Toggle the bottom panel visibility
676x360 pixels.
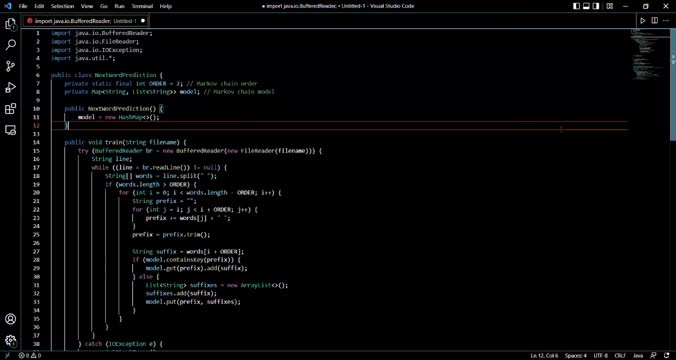pos(586,6)
